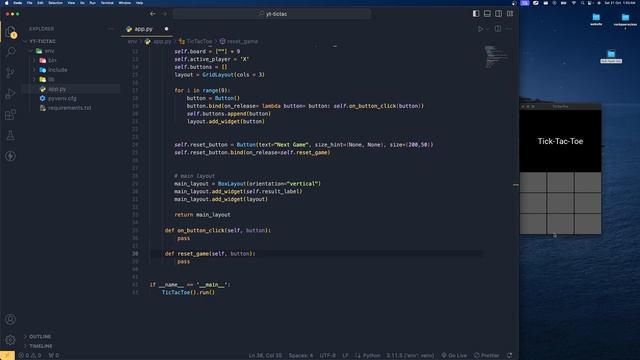This screenshot has width=640, height=360.
Task: Open the Customize Layout icon
Action: pyautogui.click(x=510, y=13)
